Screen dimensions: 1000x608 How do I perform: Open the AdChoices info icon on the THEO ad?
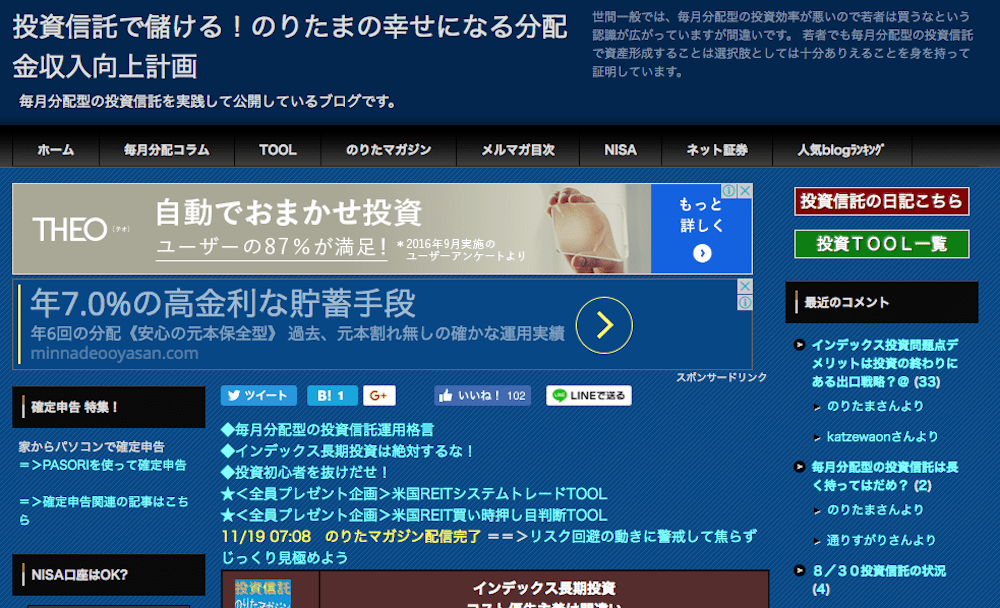[731, 191]
